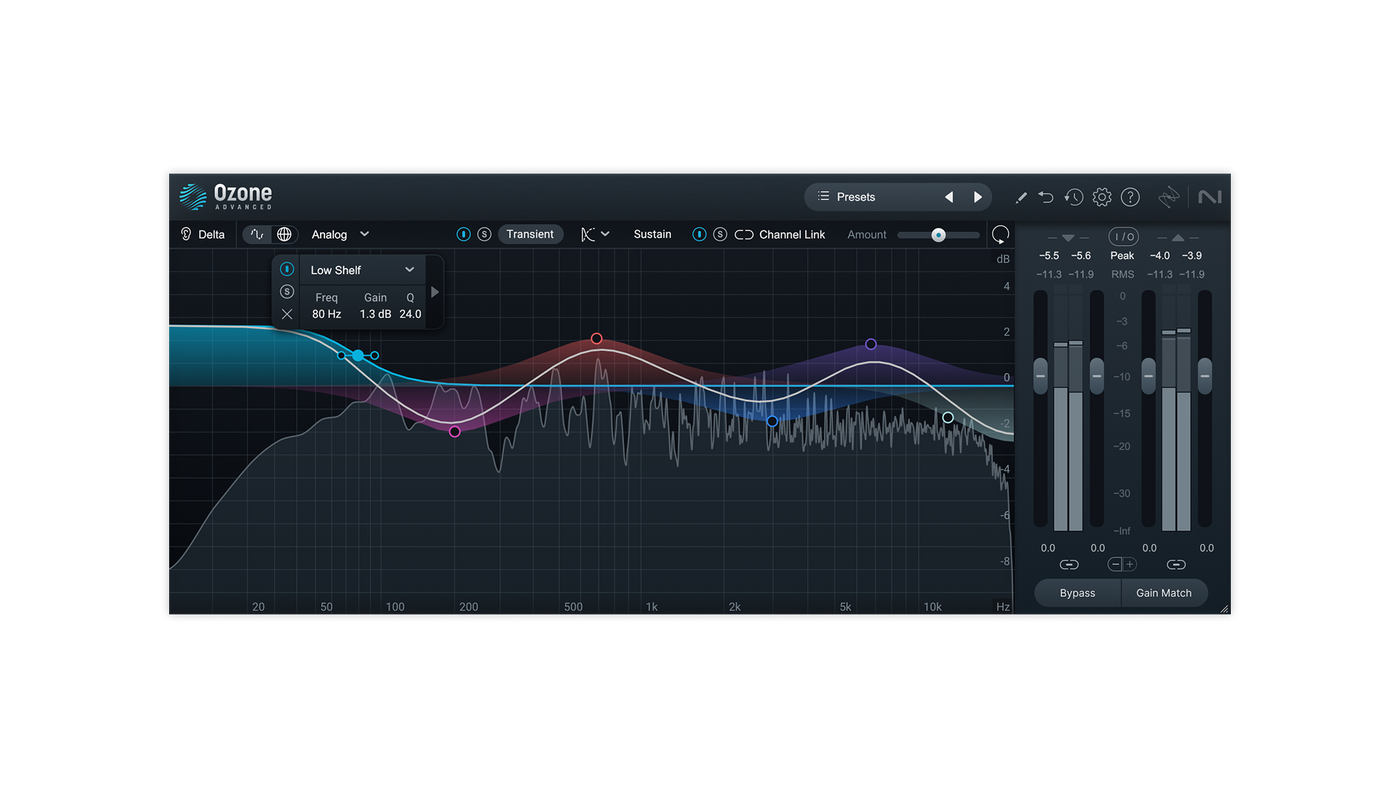Toggle Sustain solo S button
The image size is (1400, 788).
point(720,234)
